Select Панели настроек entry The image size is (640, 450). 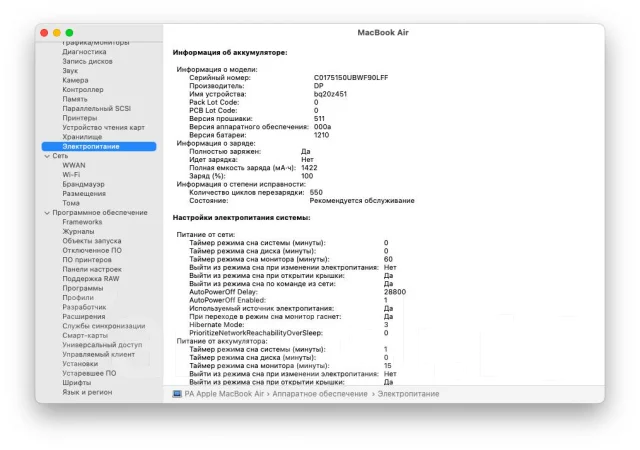[x=92, y=269]
